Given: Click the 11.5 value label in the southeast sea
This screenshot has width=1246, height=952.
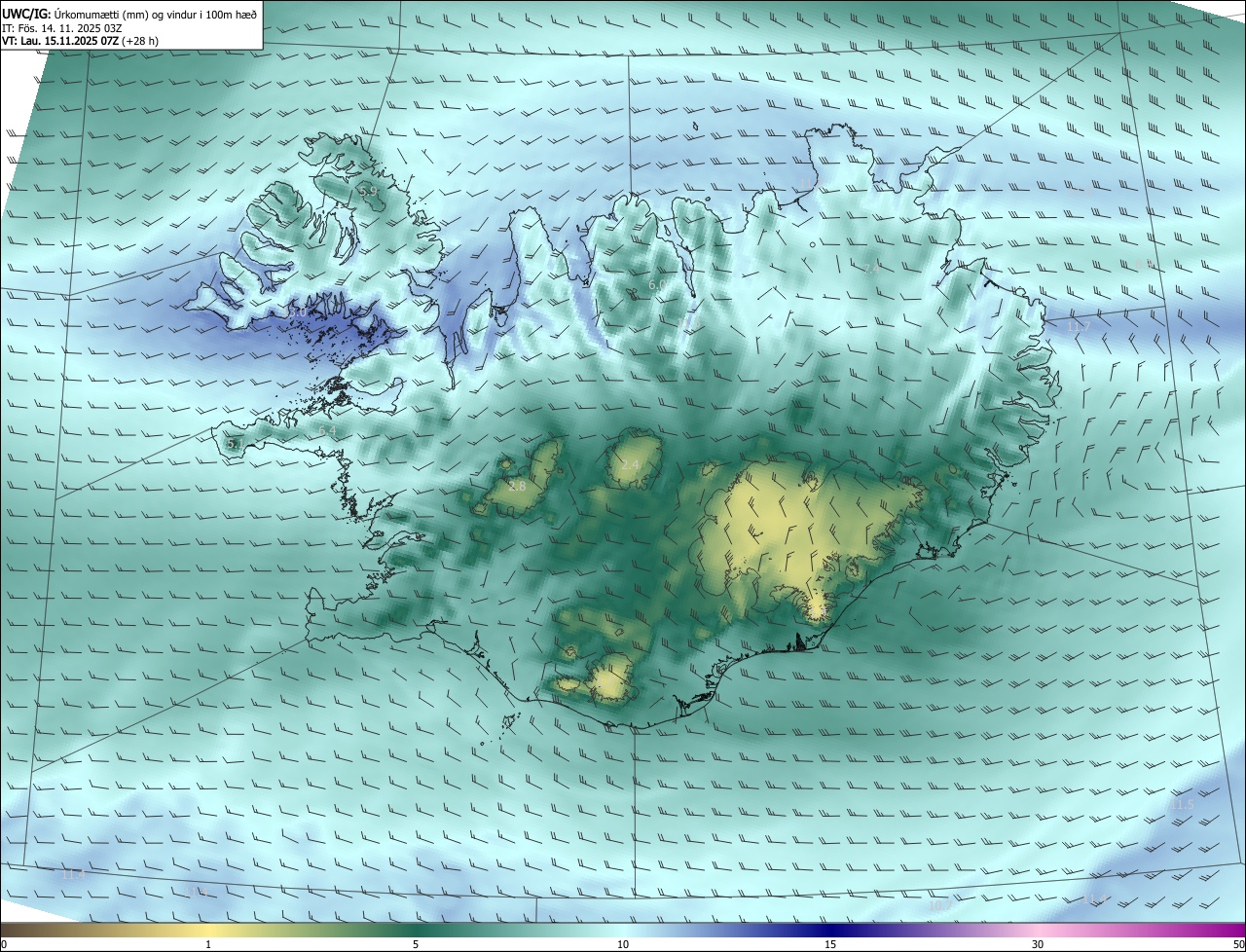Looking at the screenshot, I should 1182,805.
